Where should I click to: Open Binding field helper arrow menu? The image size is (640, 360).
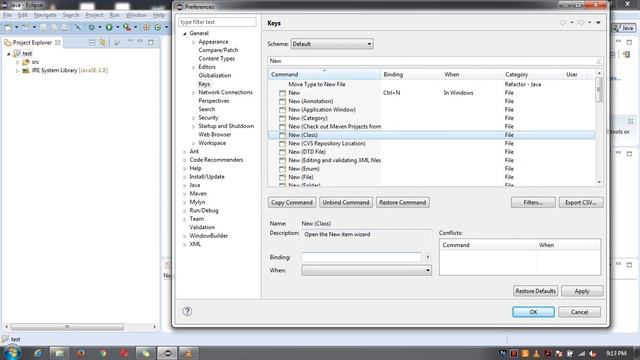(427, 257)
